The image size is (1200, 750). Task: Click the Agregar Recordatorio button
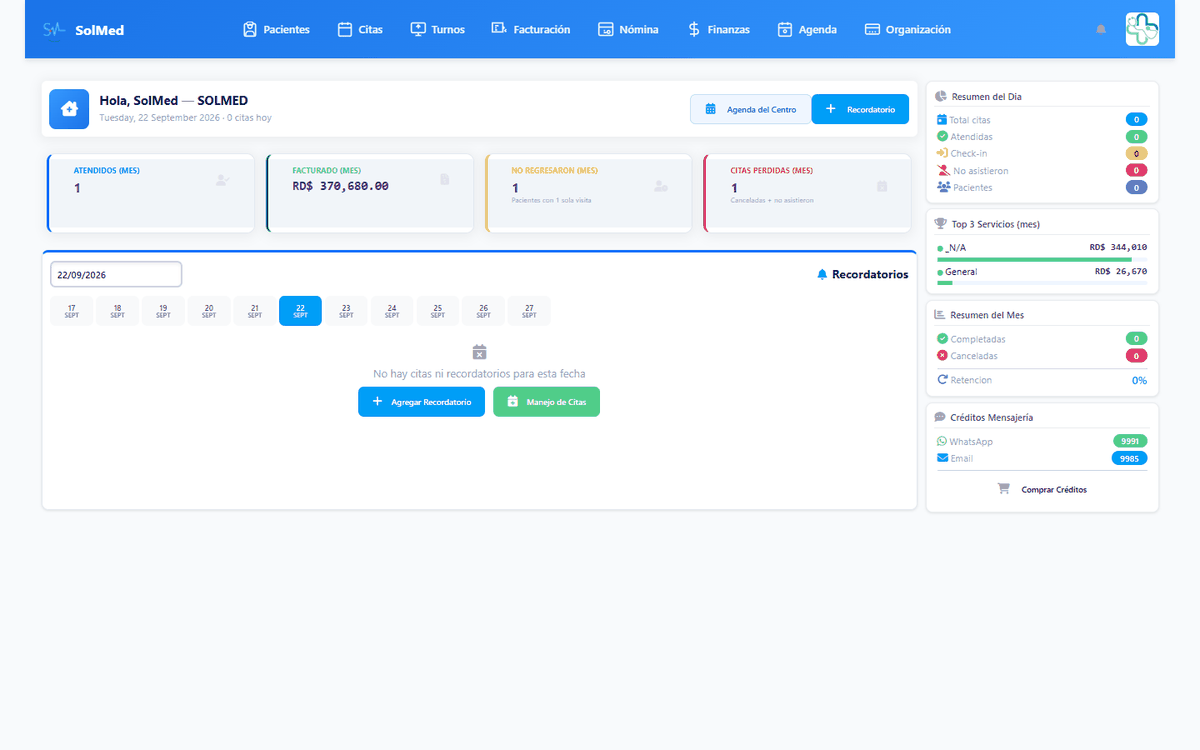(421, 402)
